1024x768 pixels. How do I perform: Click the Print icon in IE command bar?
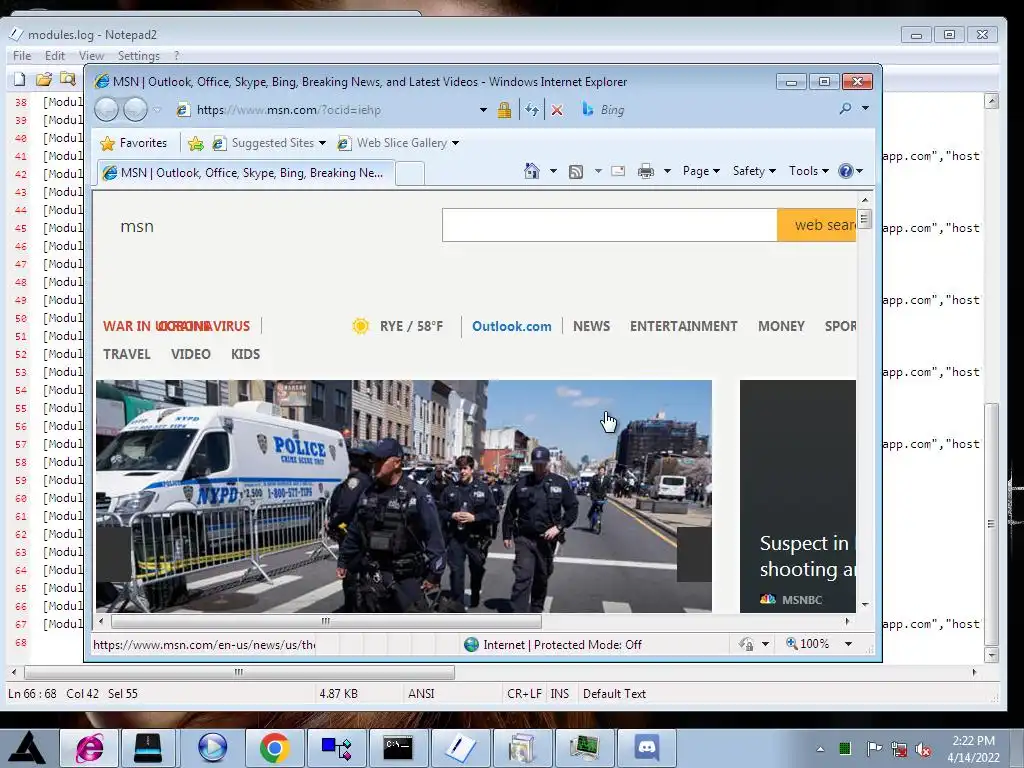pos(645,171)
